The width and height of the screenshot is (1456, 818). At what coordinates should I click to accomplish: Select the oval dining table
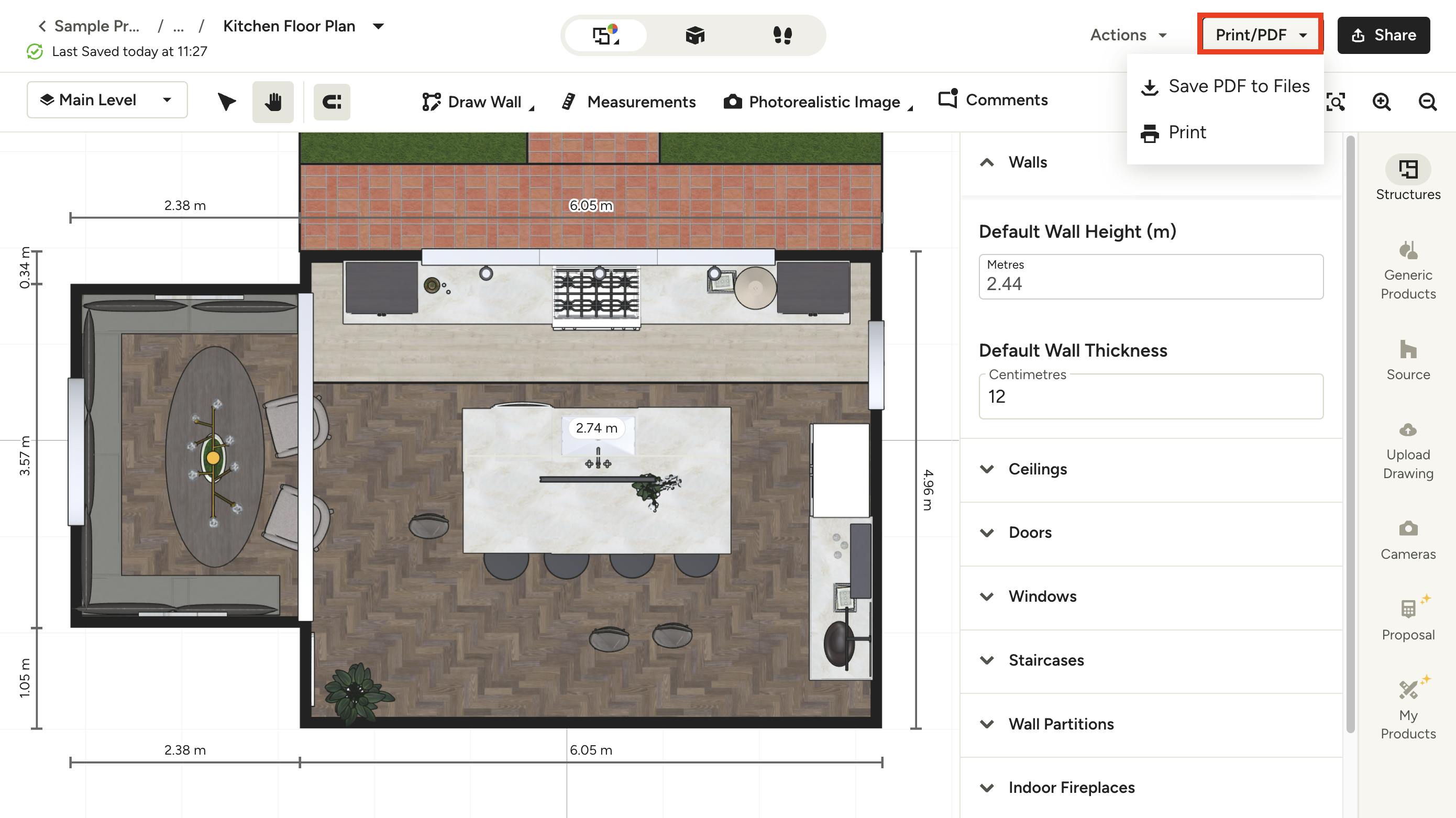pyautogui.click(x=214, y=457)
